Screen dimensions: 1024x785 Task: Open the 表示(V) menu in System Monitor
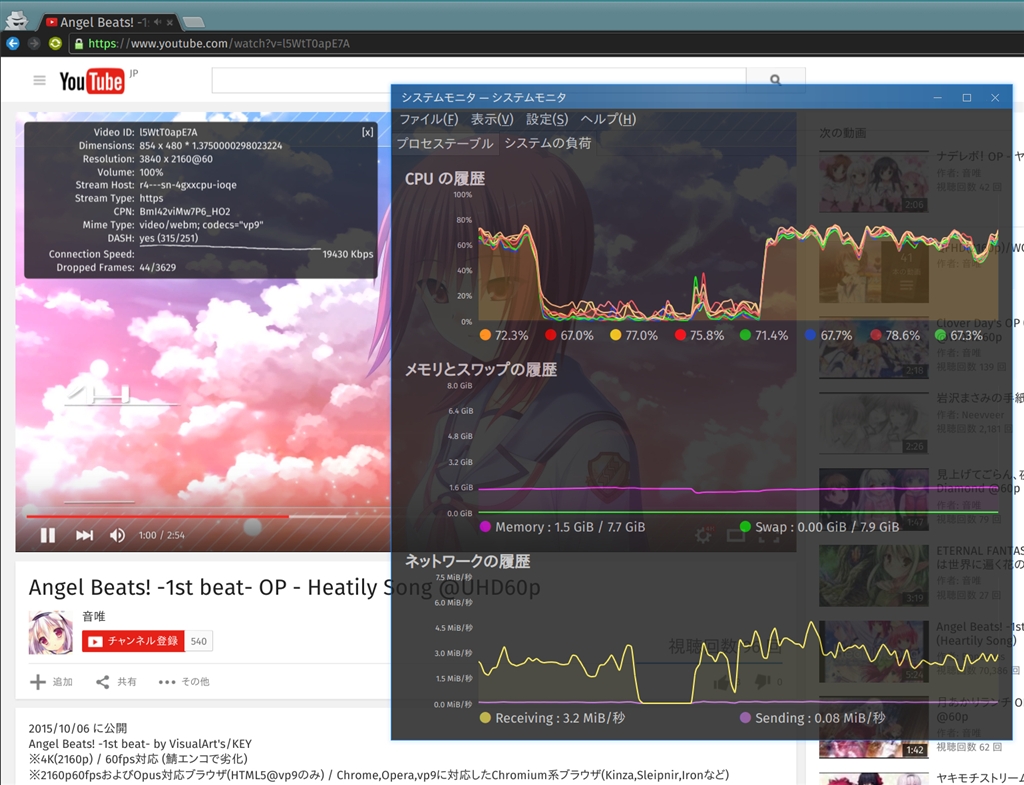492,120
